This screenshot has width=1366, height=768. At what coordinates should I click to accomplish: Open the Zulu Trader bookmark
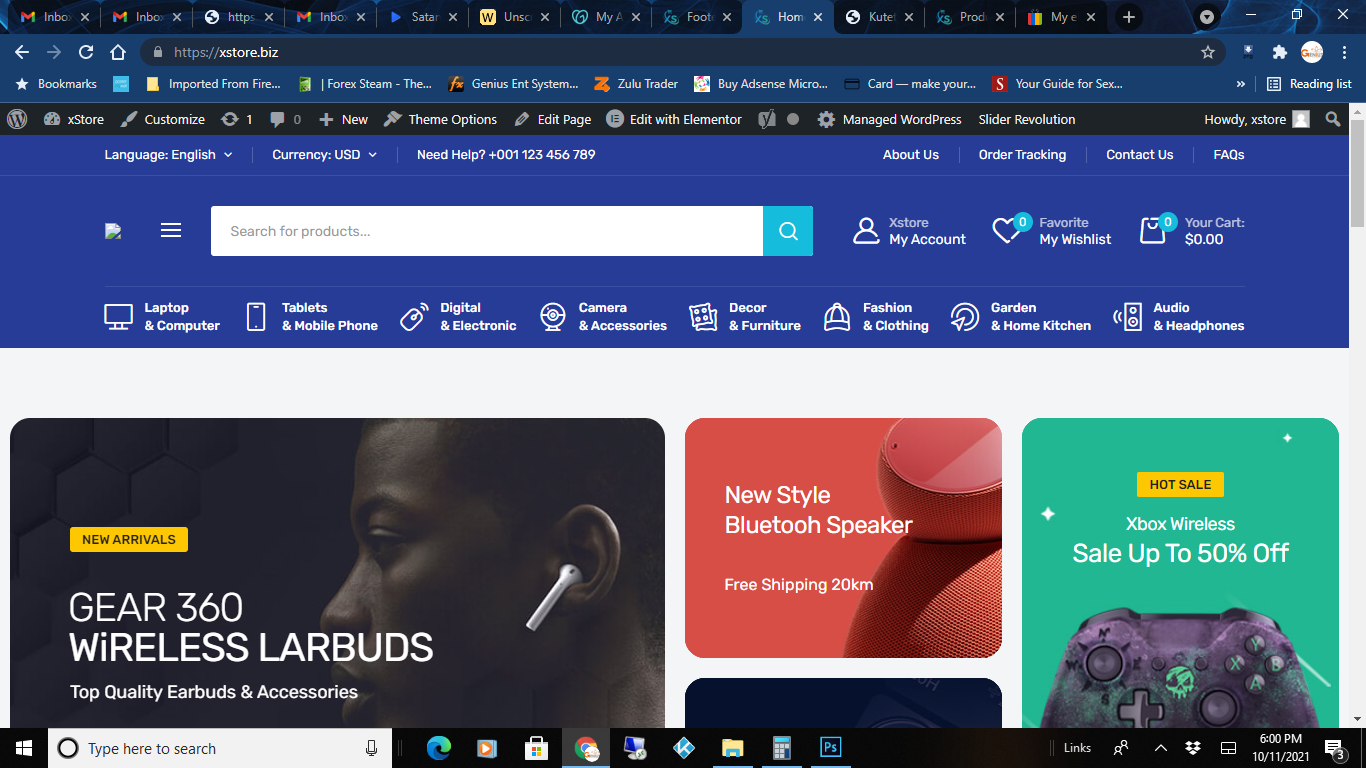[x=636, y=84]
